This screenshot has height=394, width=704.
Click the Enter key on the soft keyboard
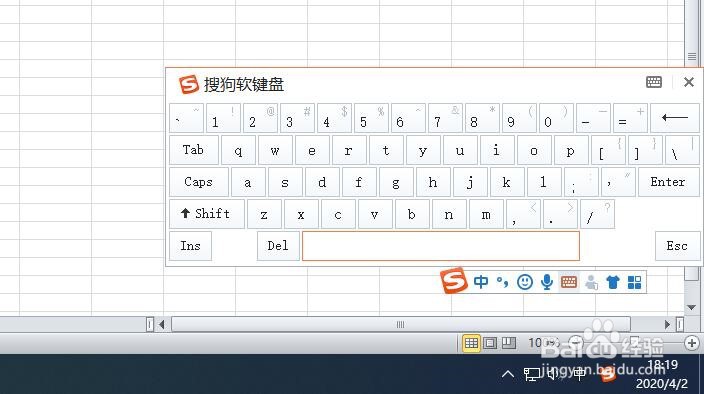[669, 182]
